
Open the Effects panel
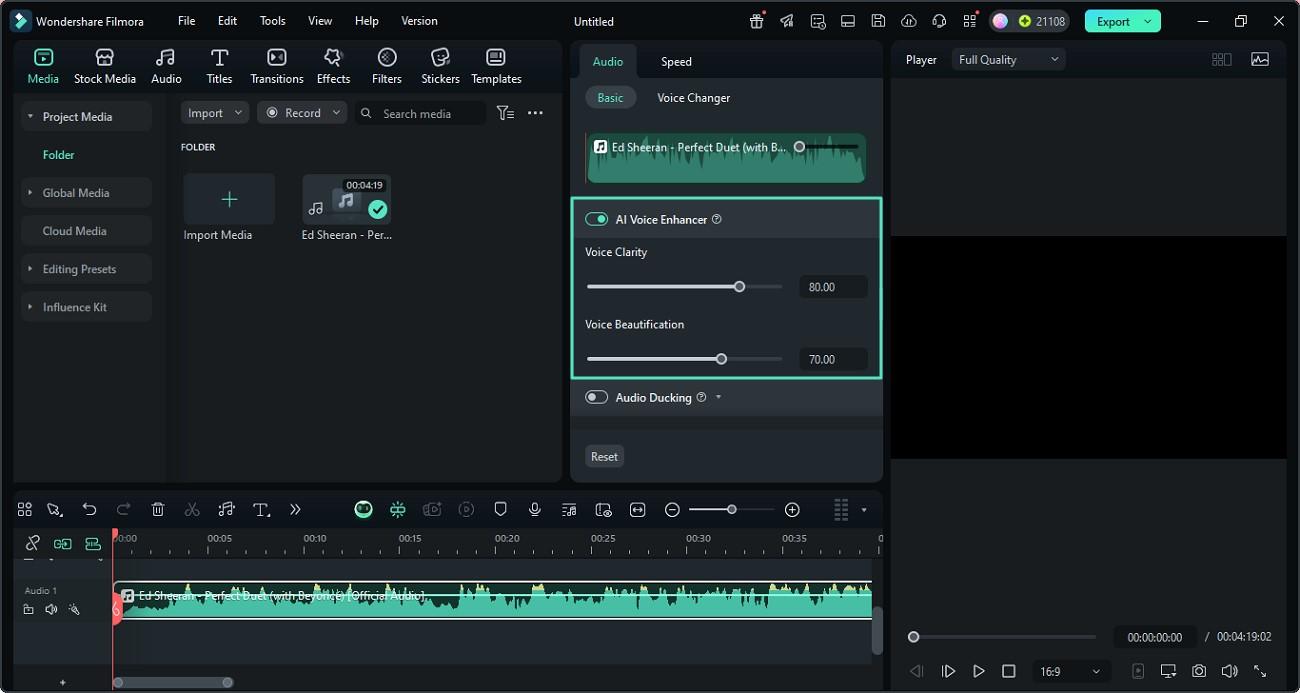333,66
